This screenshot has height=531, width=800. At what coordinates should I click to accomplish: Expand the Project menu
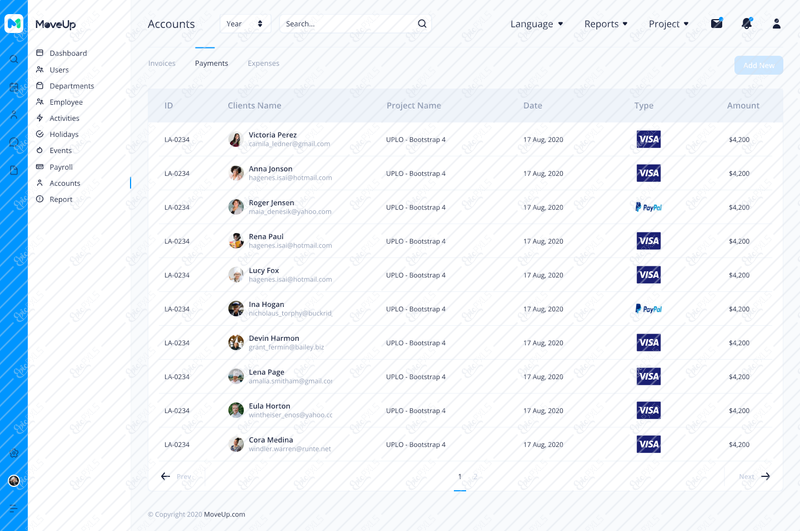click(x=668, y=24)
